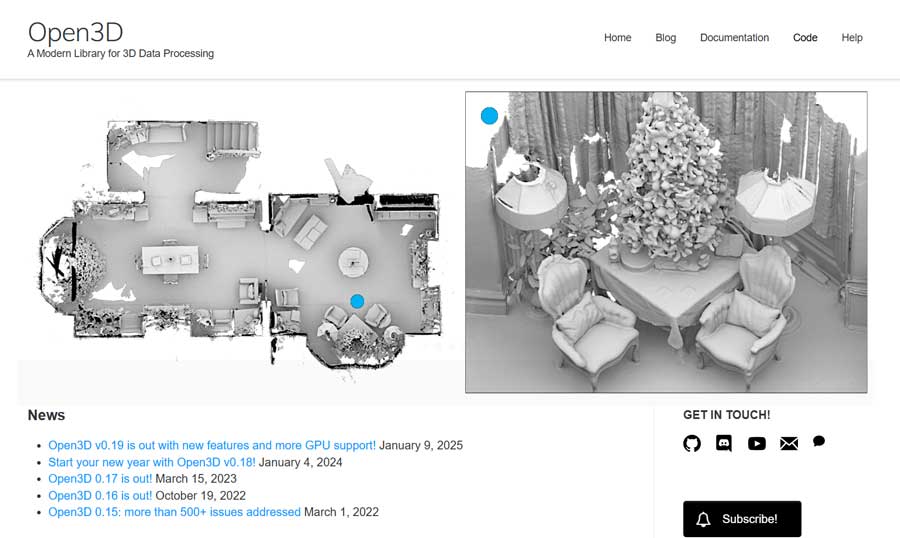This screenshot has height=538, width=900.
Task: Open the GitHub icon link
Action: tap(692, 443)
